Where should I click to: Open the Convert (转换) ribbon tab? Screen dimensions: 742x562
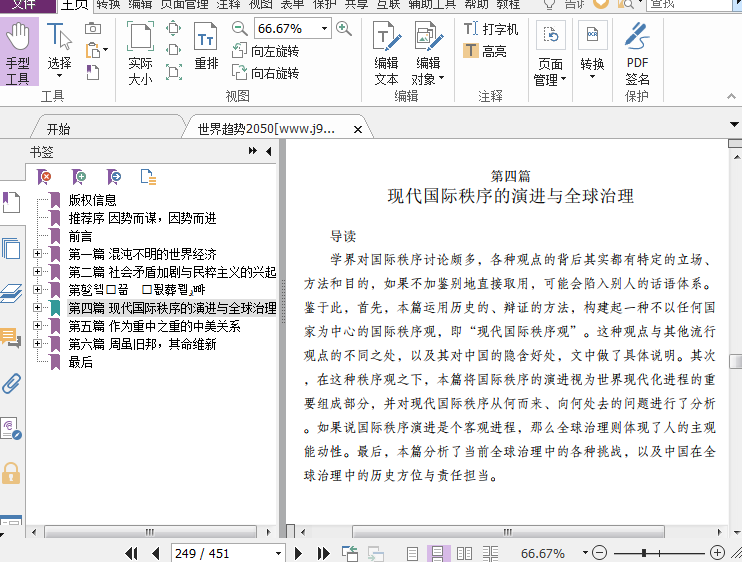click(x=108, y=5)
